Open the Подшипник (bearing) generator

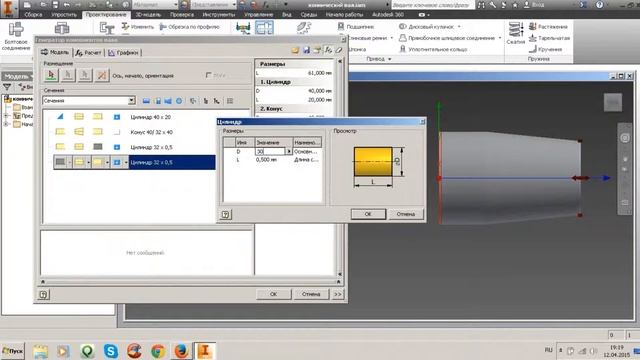[x=356, y=27]
